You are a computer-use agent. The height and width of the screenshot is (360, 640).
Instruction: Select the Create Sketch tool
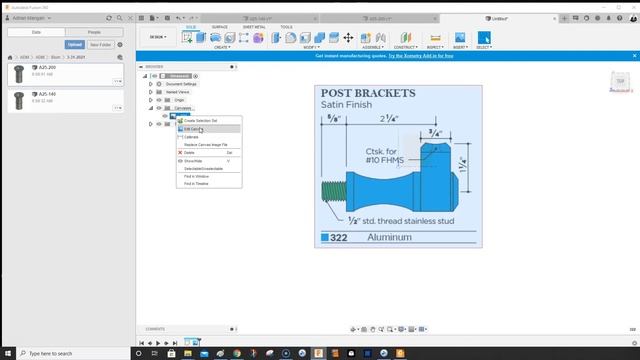pos(187,38)
